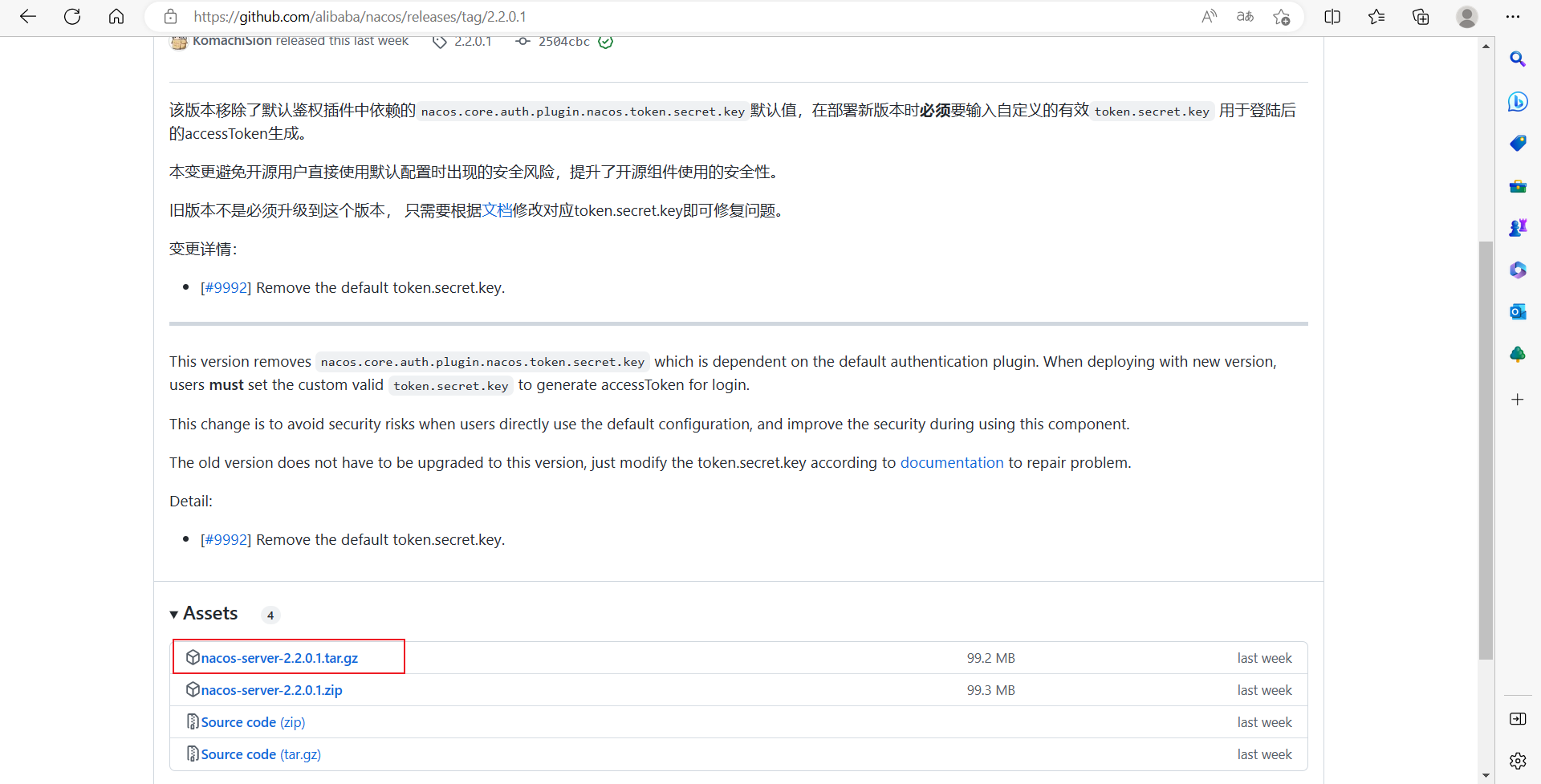Click the 99.2 MB file size
The image size is (1541, 784).
pyautogui.click(x=990, y=658)
